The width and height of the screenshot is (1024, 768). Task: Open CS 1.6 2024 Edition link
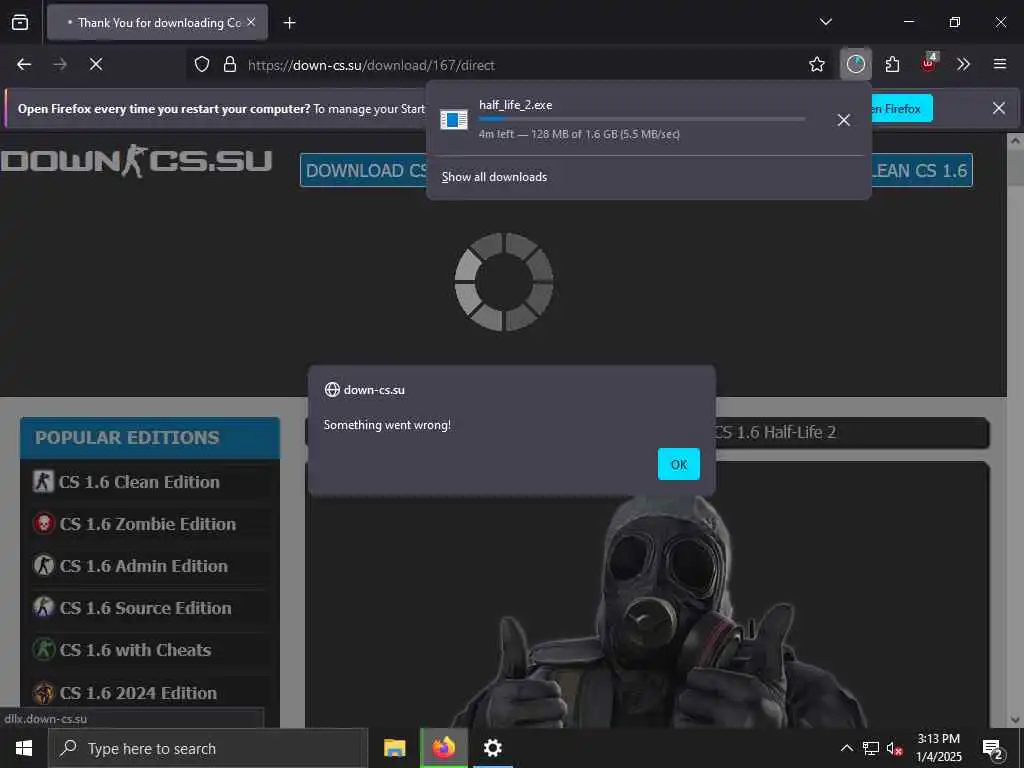(138, 693)
